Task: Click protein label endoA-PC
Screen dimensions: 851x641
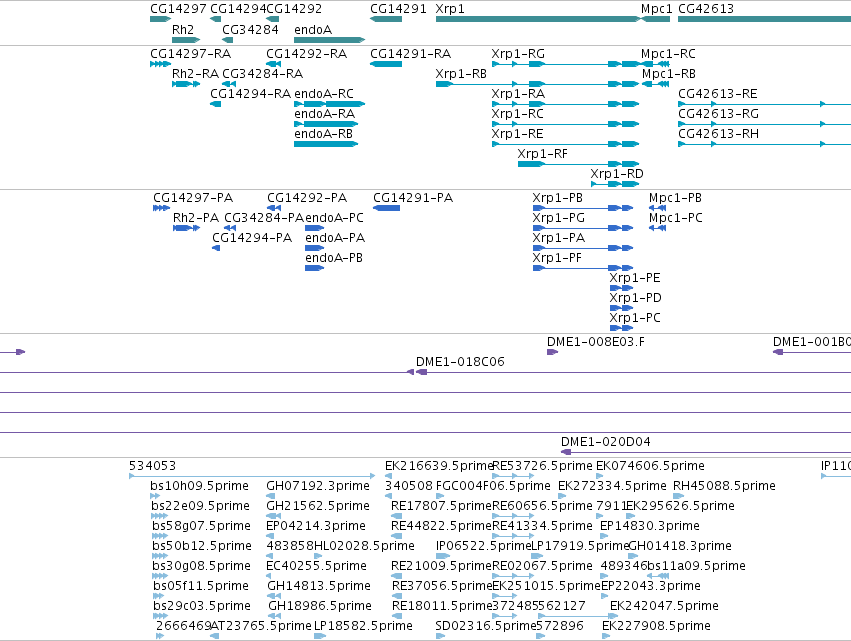Action: [334, 219]
